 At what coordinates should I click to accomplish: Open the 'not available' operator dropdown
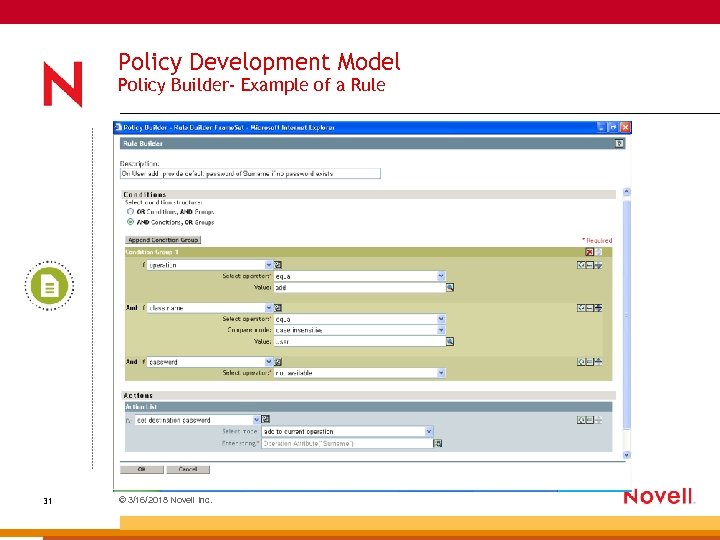(x=441, y=373)
